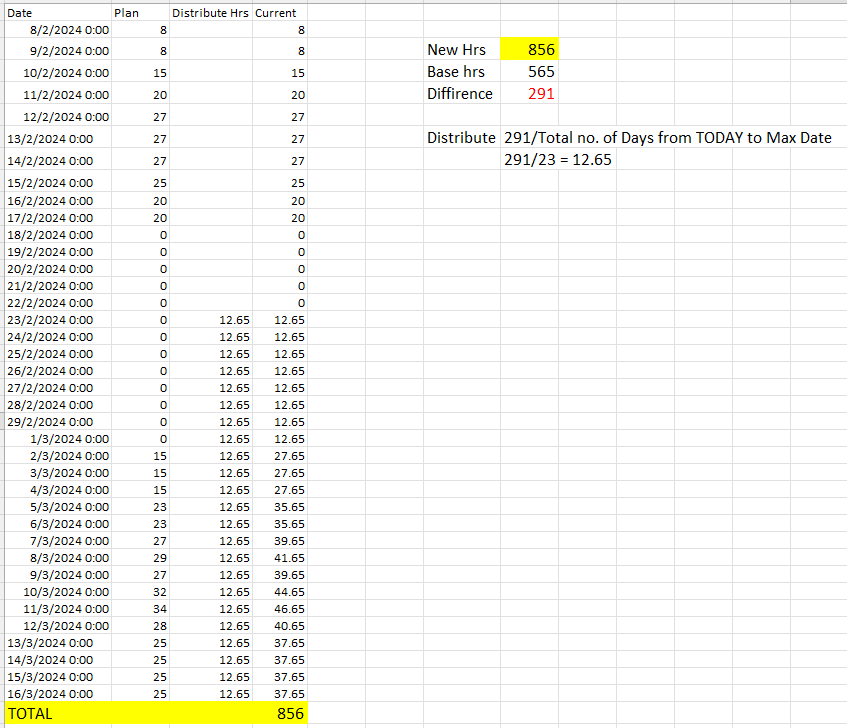Select the Distribute label cell

point(462,138)
